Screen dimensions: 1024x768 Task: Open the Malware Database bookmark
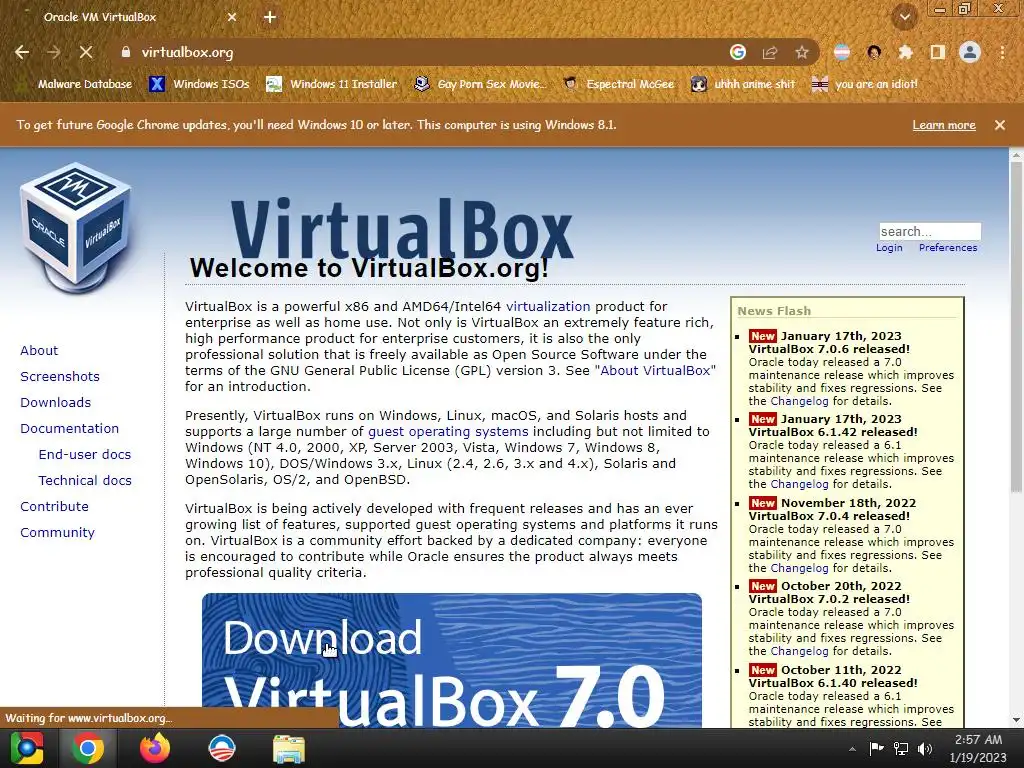(x=76, y=84)
